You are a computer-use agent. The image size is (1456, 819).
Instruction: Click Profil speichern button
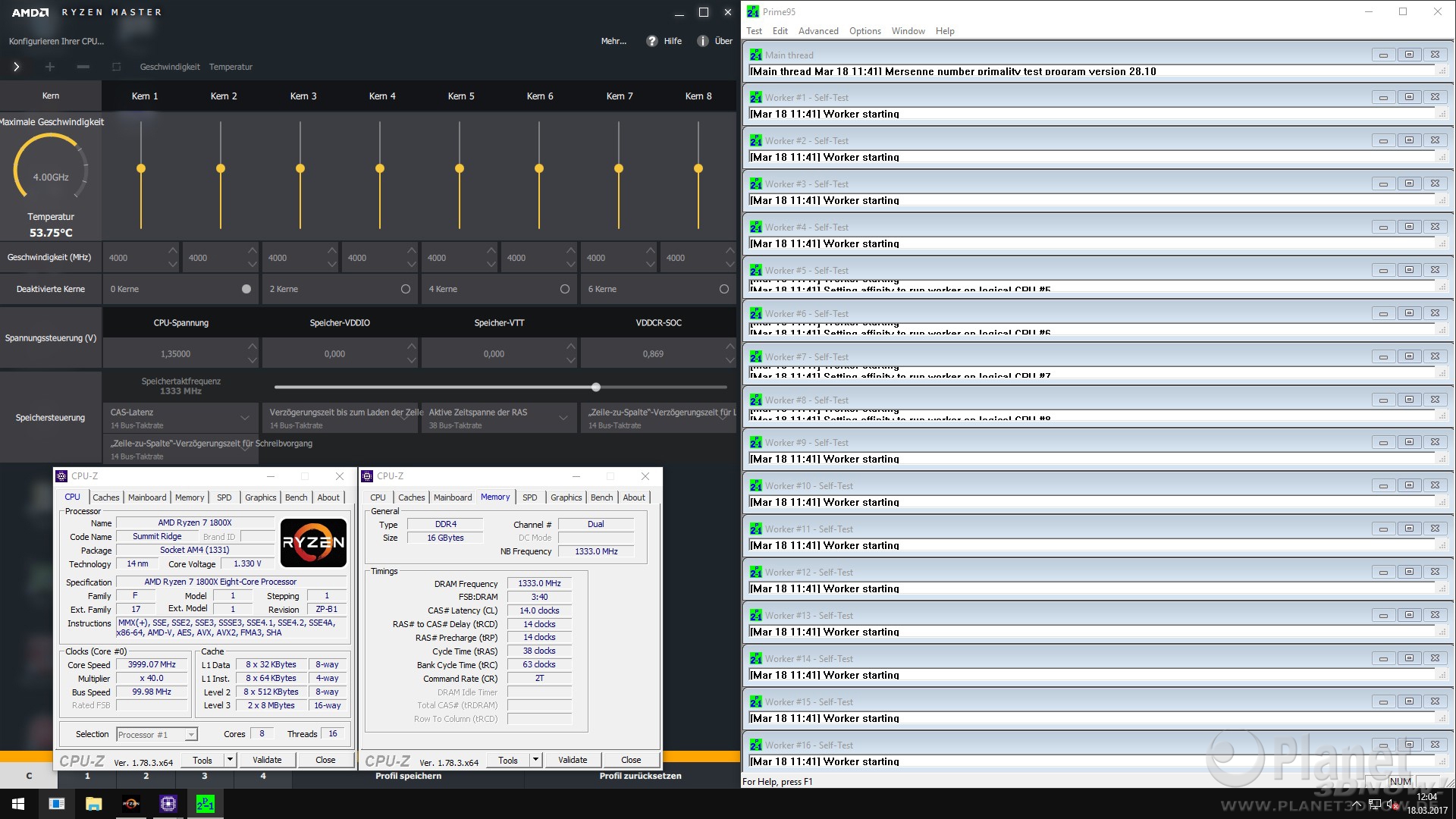point(408,776)
